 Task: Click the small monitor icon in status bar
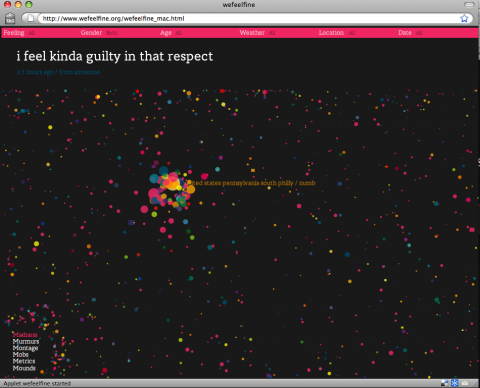click(x=445, y=383)
